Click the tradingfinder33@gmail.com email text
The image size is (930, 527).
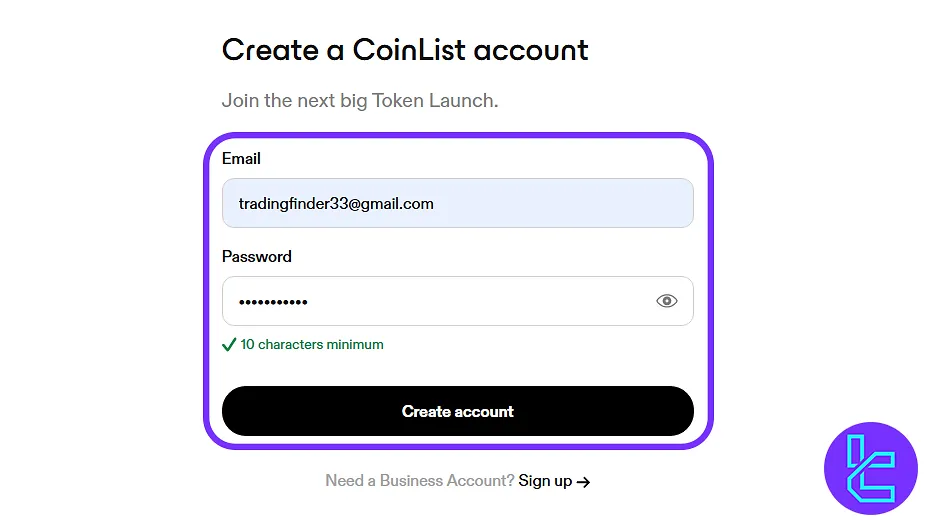coord(336,203)
